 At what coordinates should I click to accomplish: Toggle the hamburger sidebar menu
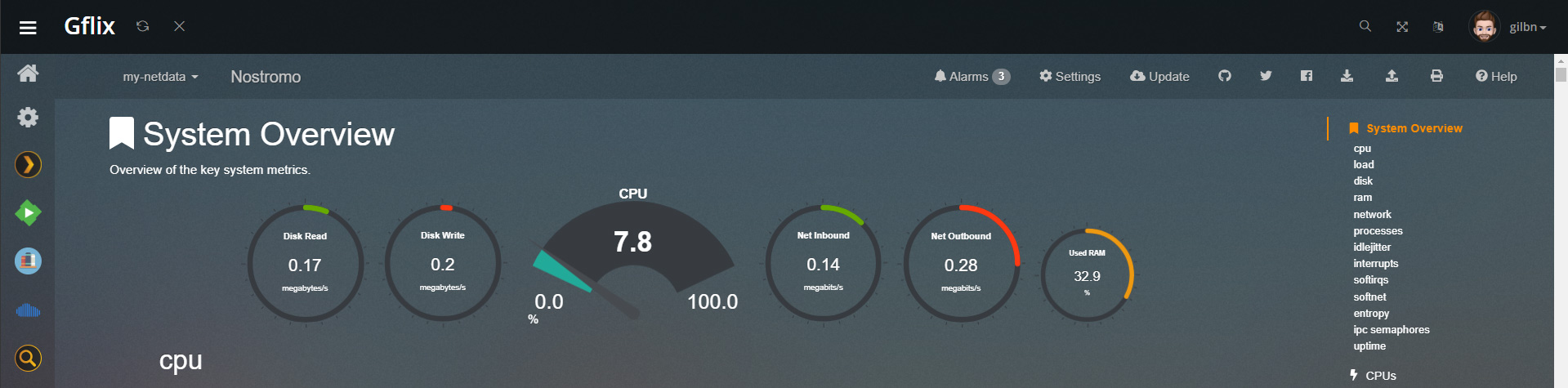28,28
